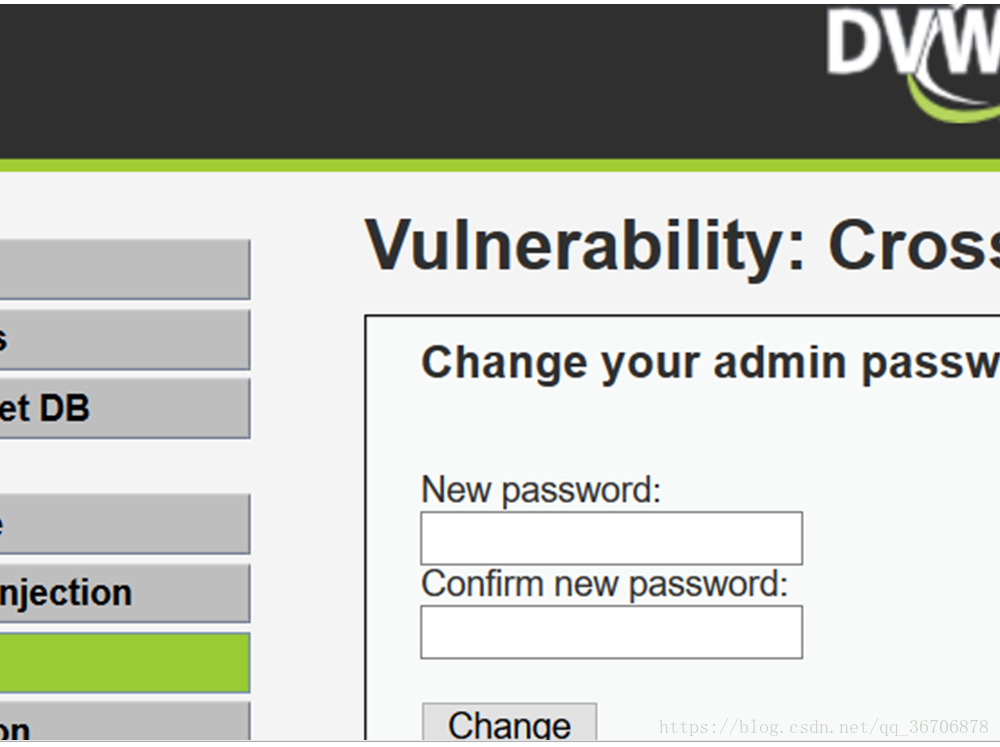Go to the Command Injection sidebar item
1000x747 pixels.
(124, 593)
